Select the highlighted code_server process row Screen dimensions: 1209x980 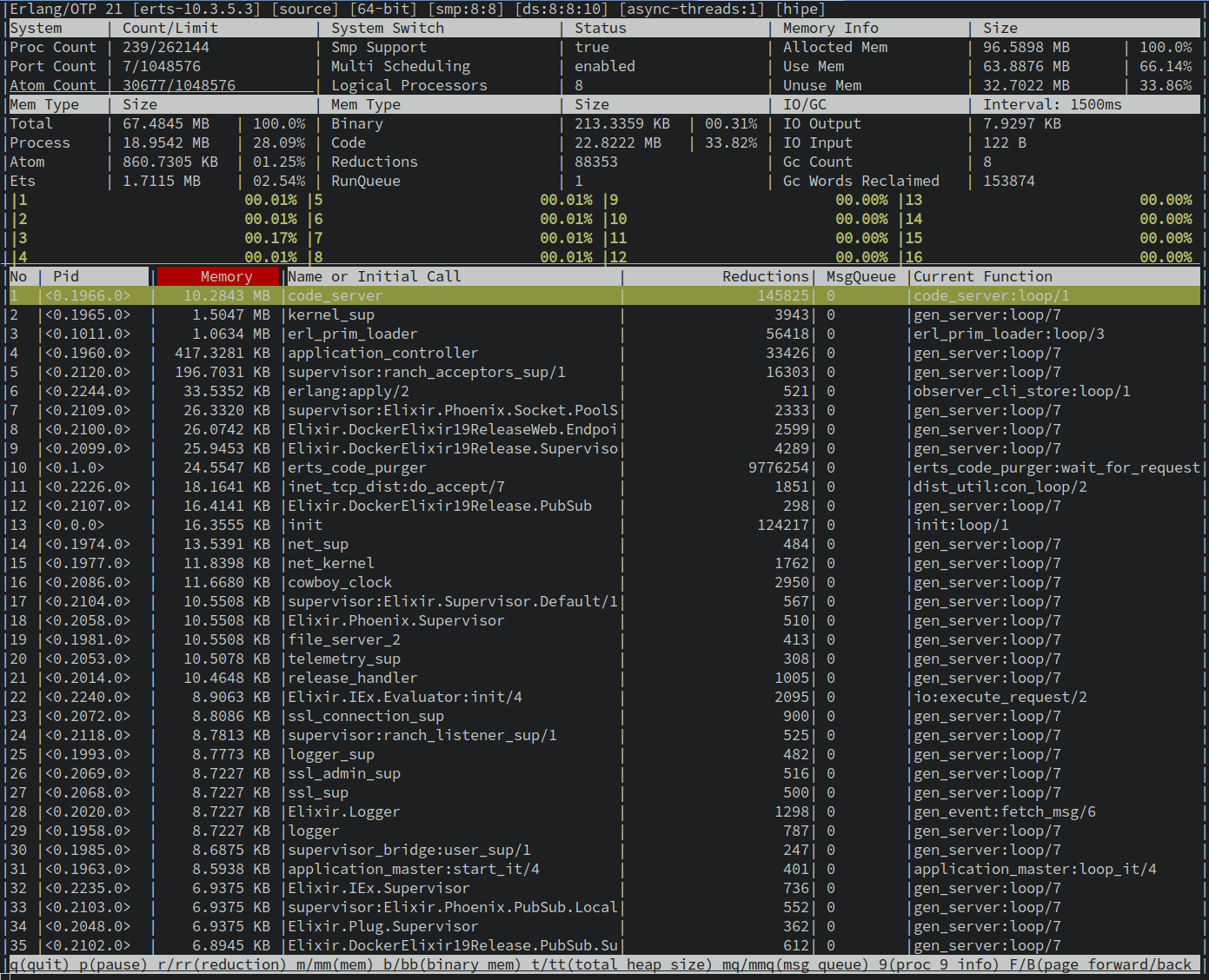coord(605,295)
